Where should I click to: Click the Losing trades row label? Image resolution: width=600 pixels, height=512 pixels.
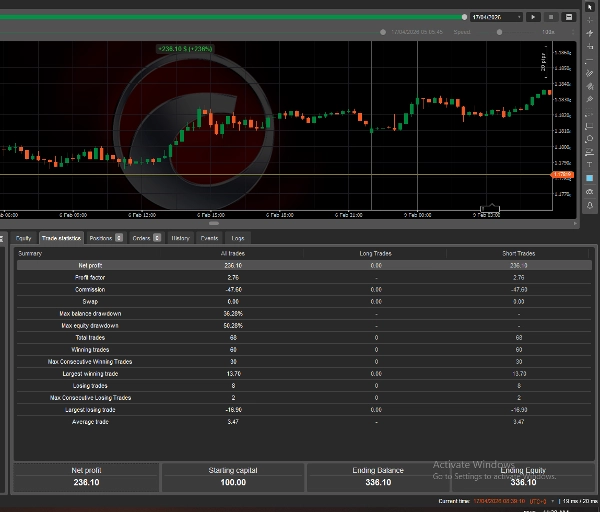coord(90,386)
